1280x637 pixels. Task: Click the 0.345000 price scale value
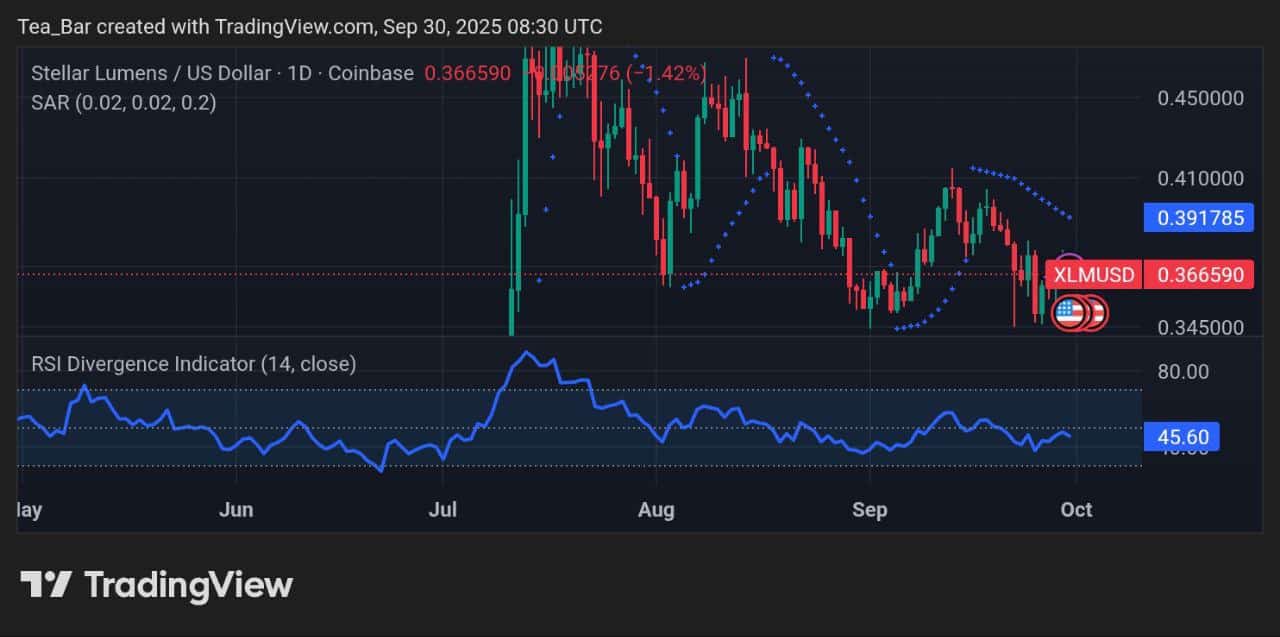pyautogui.click(x=1200, y=327)
